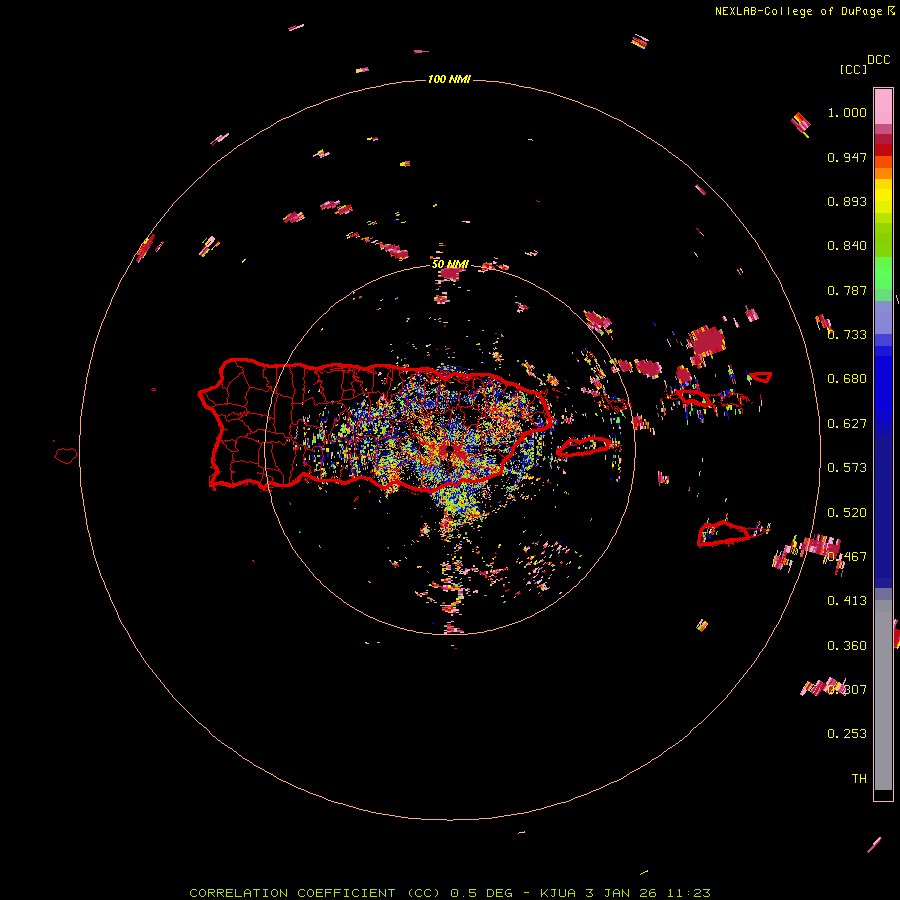The height and width of the screenshot is (900, 900).
Task: Click the DCC label above the color scale
Action: click(x=879, y=60)
